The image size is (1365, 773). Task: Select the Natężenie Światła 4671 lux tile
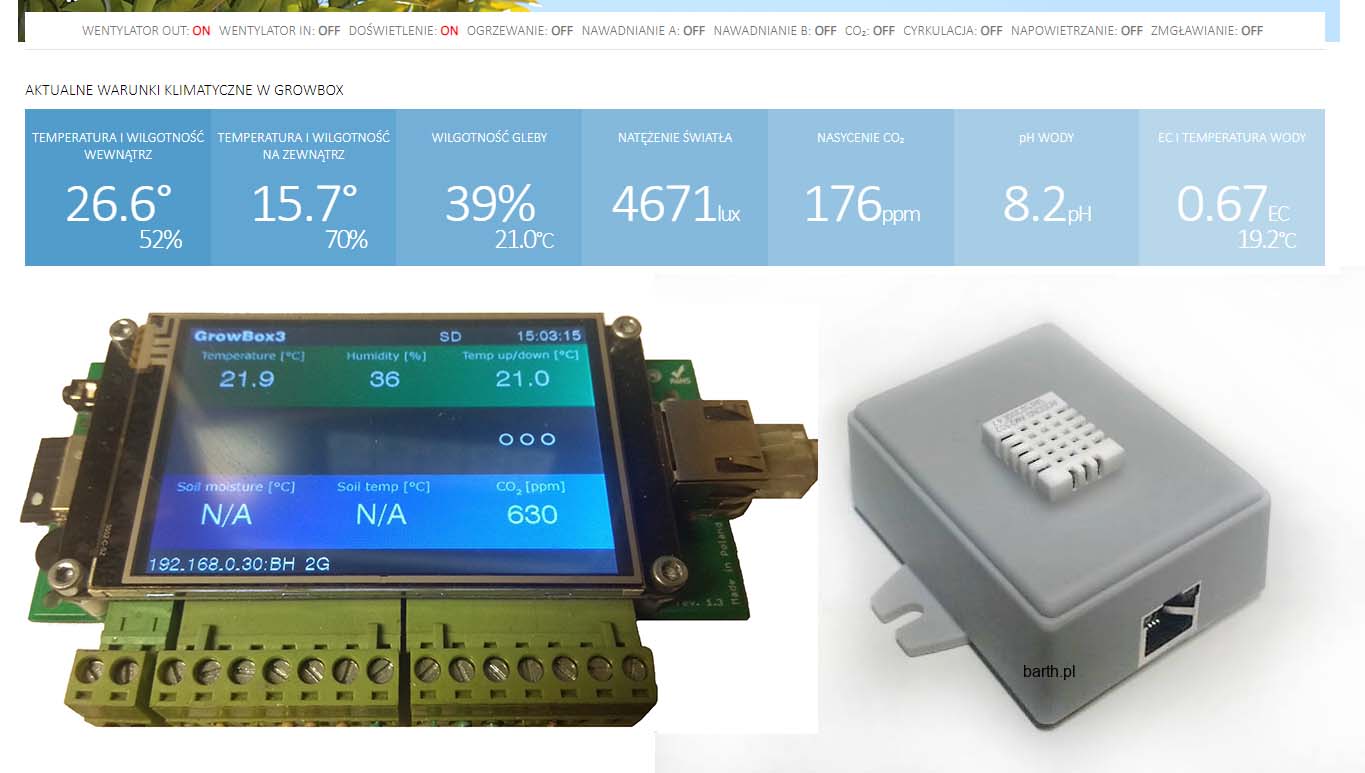pos(675,188)
